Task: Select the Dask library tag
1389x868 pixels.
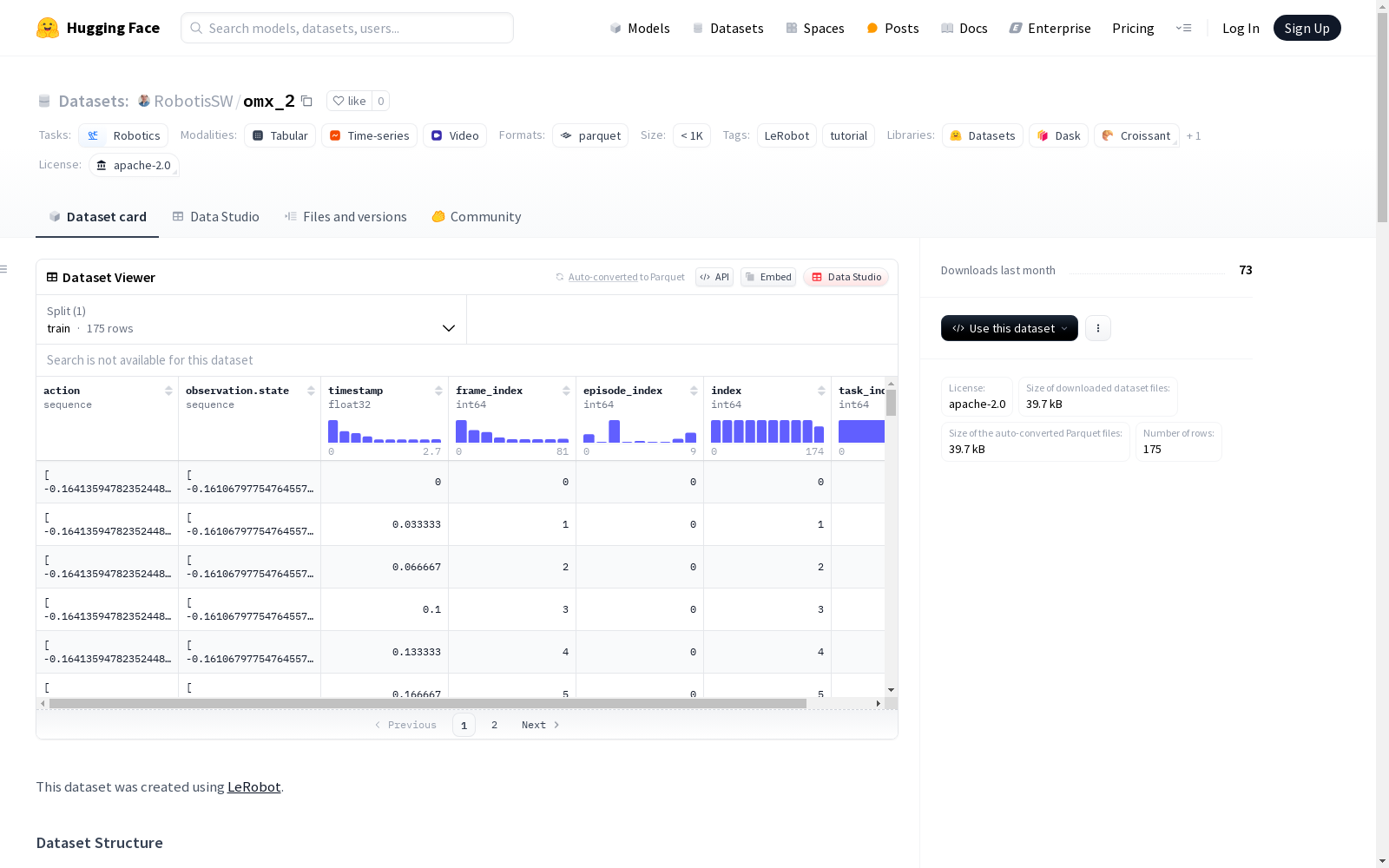Action: (1058, 135)
